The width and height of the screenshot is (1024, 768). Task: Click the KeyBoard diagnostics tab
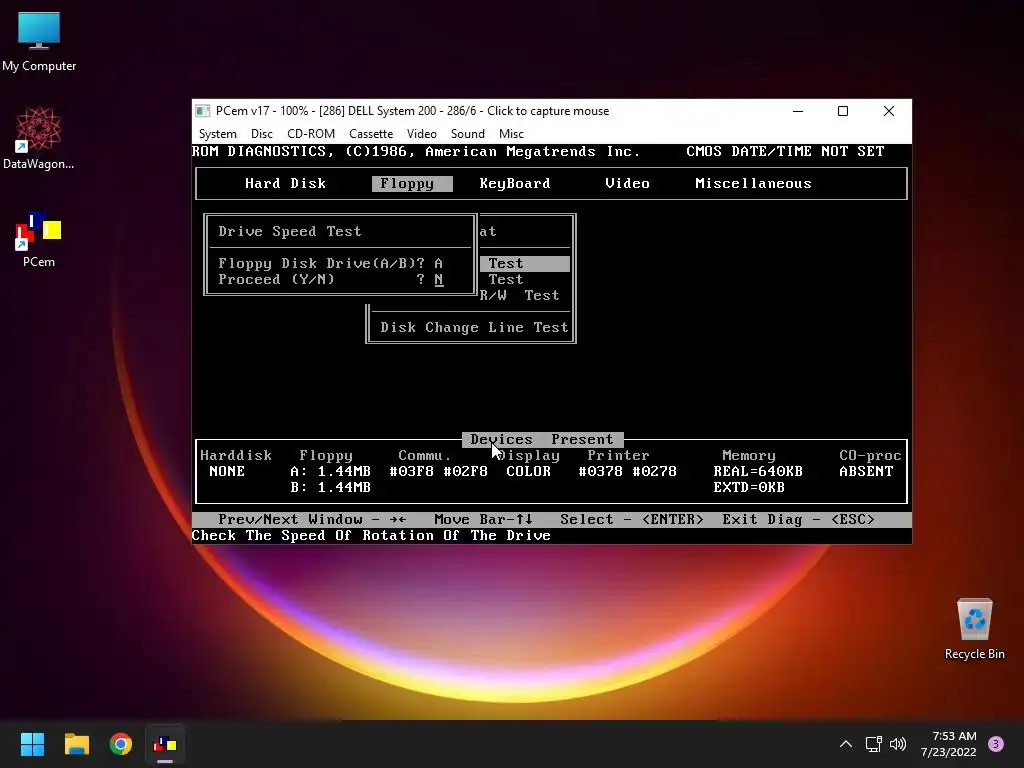click(x=515, y=184)
